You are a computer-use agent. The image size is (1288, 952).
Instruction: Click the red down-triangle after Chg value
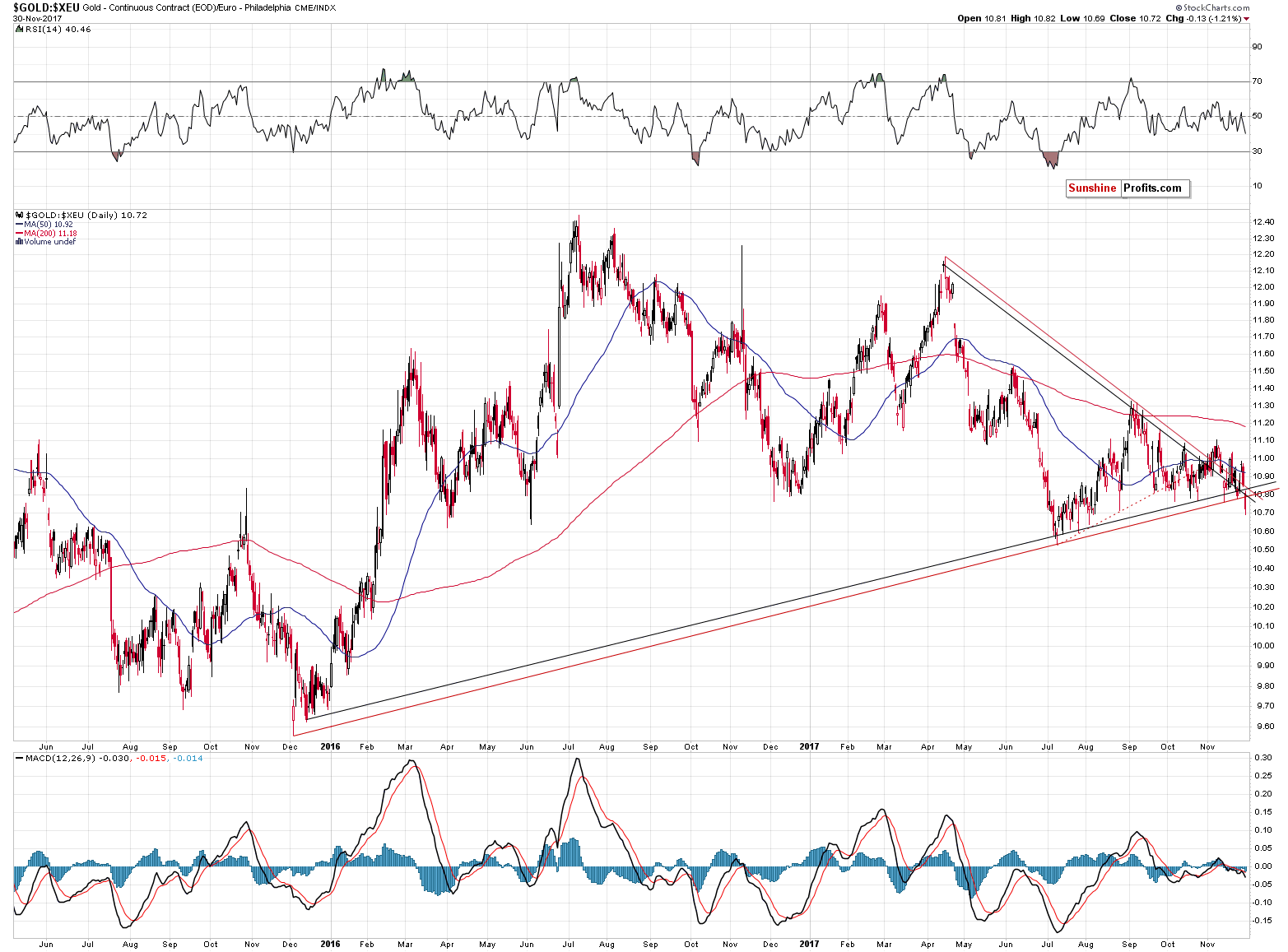tap(1247, 18)
